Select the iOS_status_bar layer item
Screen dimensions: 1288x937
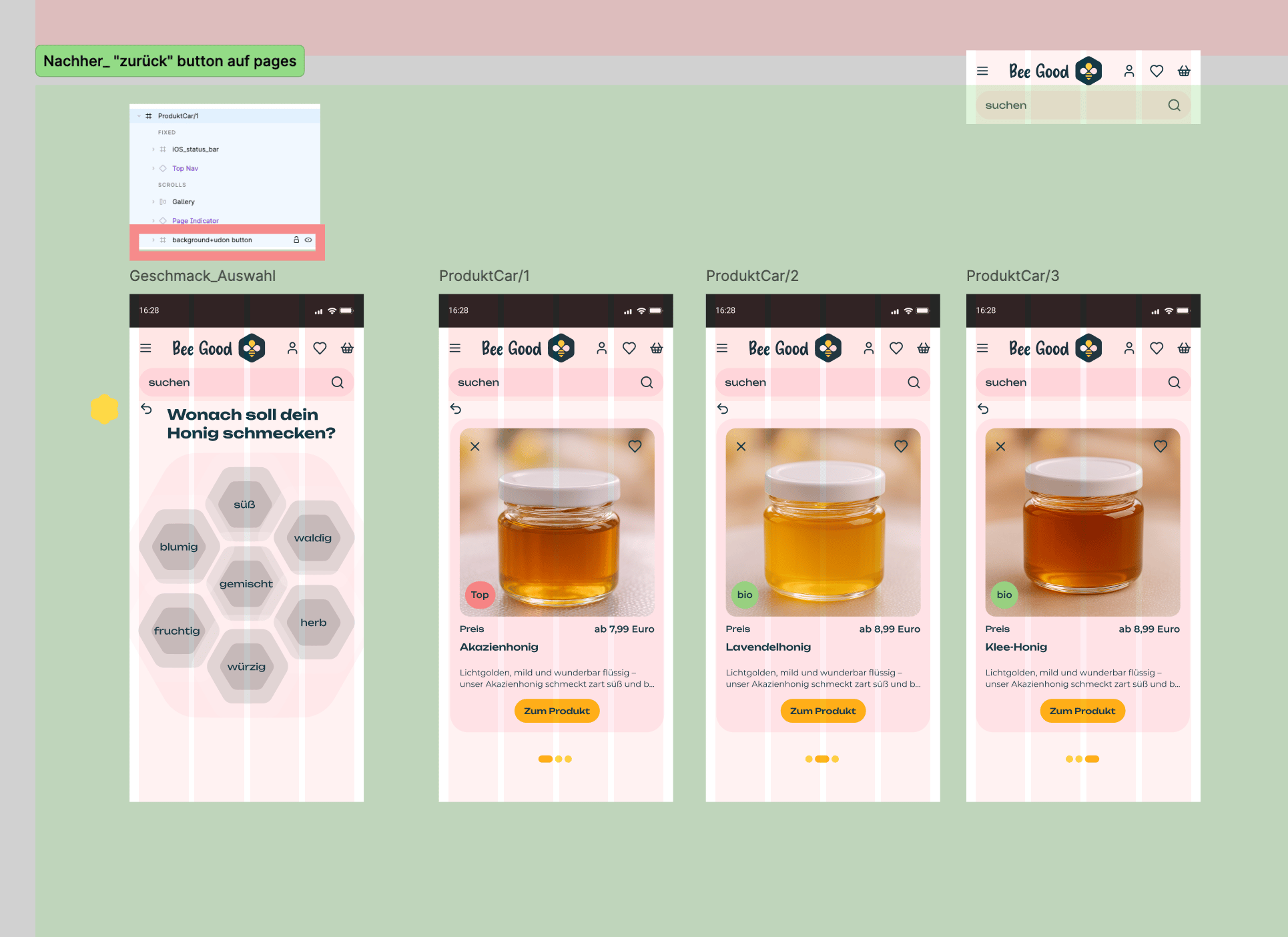[x=195, y=149]
